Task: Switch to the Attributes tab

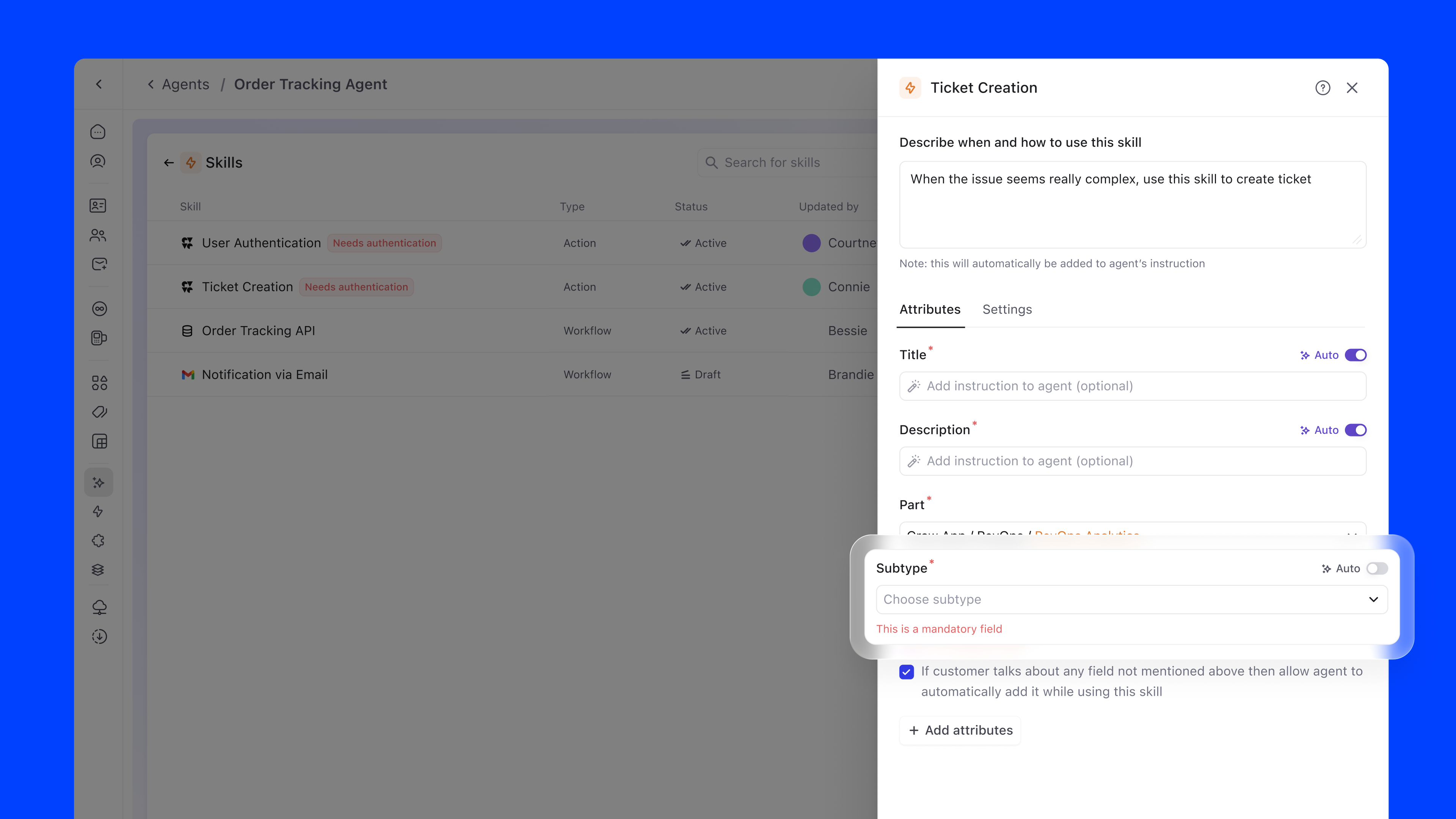Action: (930, 310)
